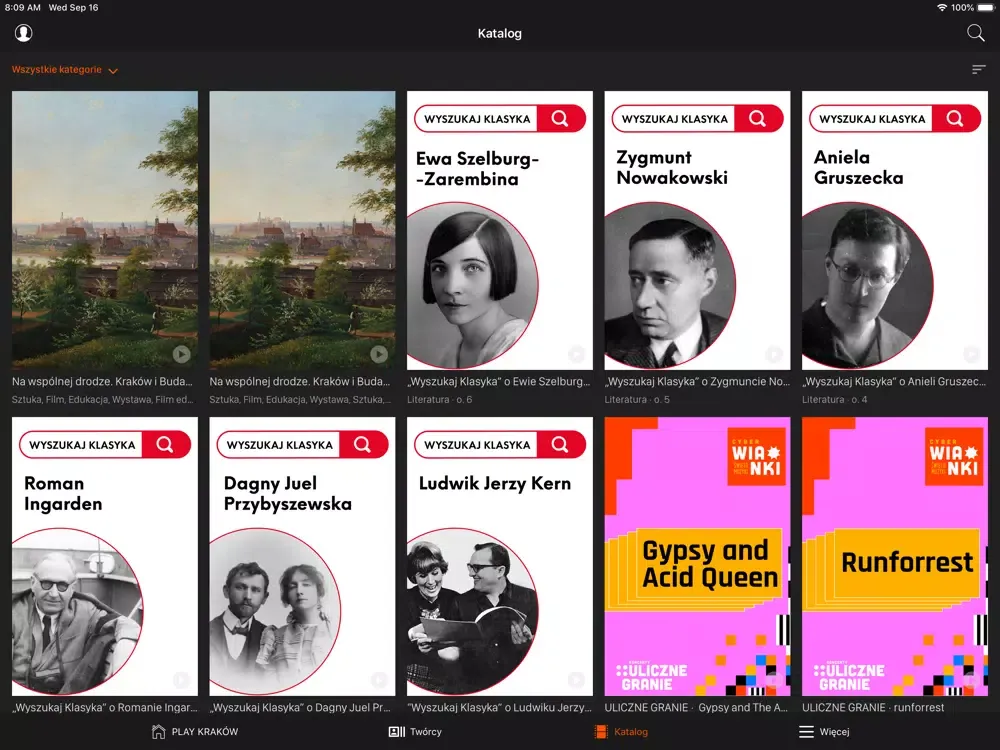Play first Na wspólnej drodze painting video

(x=181, y=354)
